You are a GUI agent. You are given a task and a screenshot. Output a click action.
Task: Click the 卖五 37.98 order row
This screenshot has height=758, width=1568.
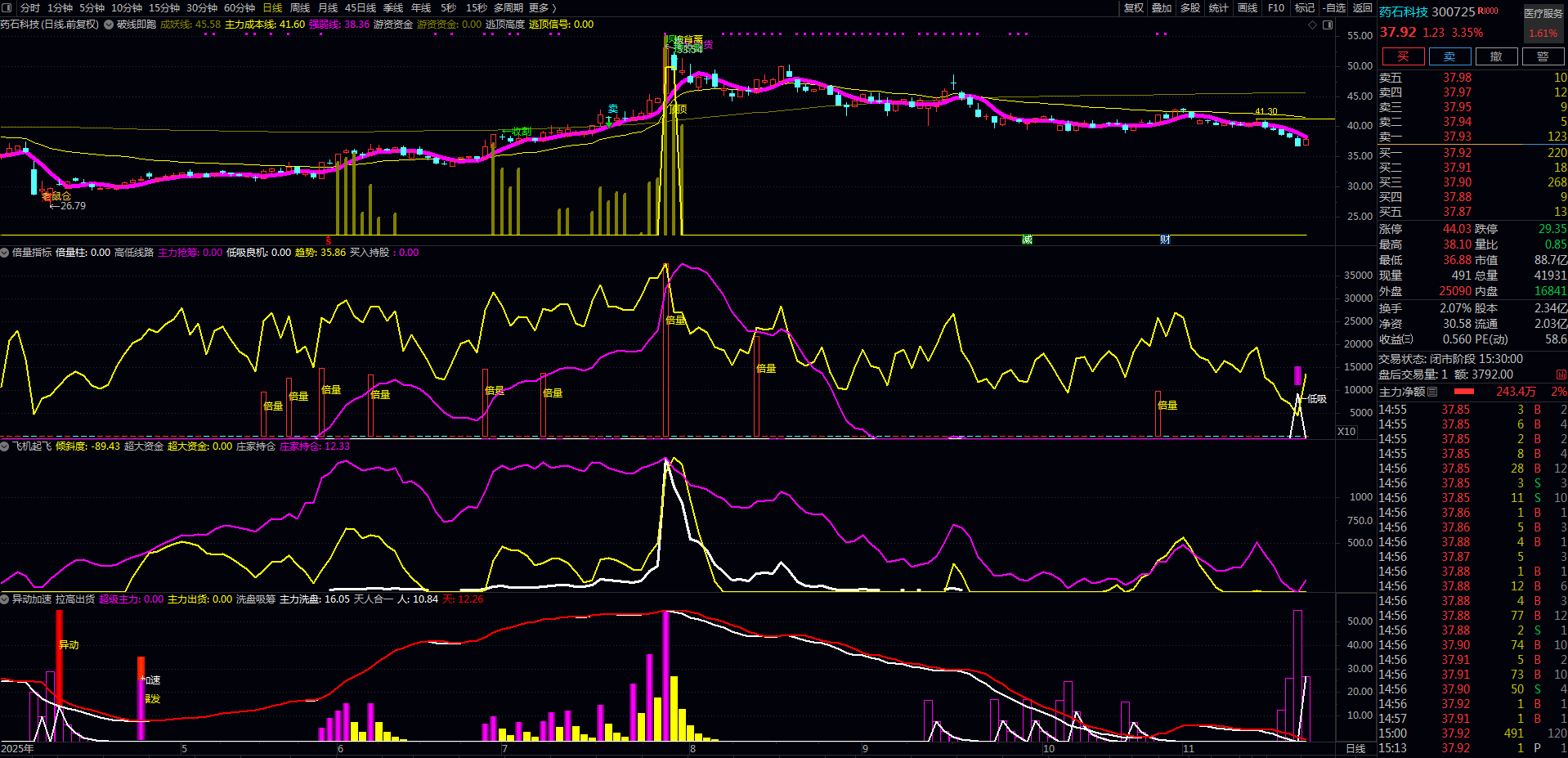[1472, 78]
